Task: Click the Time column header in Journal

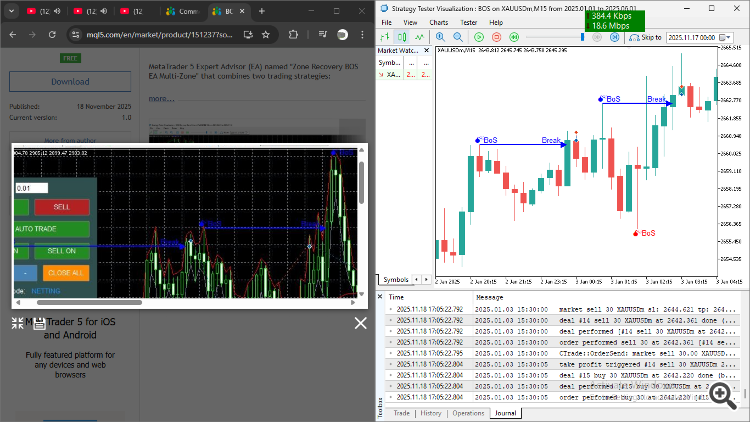Action: [429, 297]
